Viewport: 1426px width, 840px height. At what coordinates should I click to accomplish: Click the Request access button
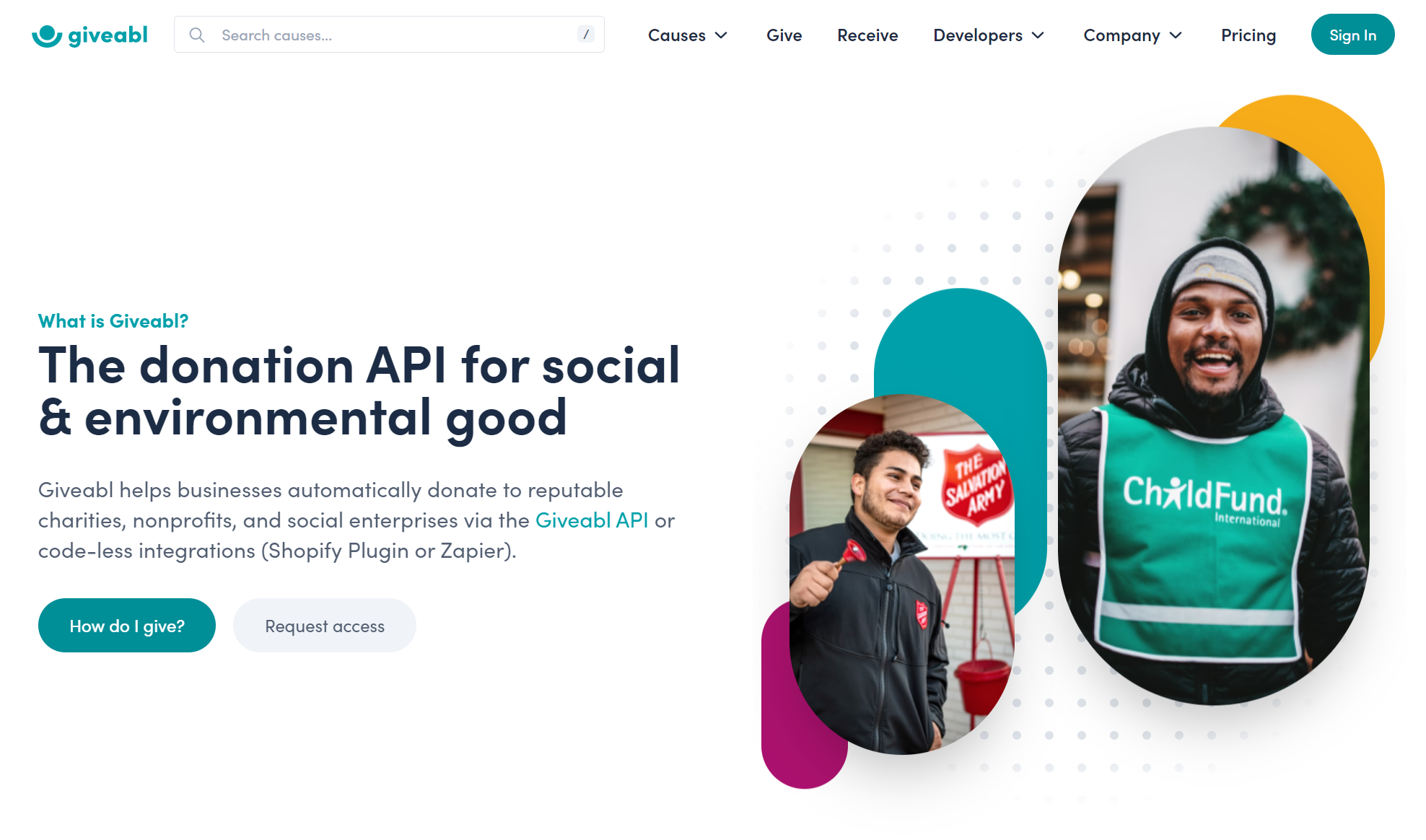pos(324,625)
